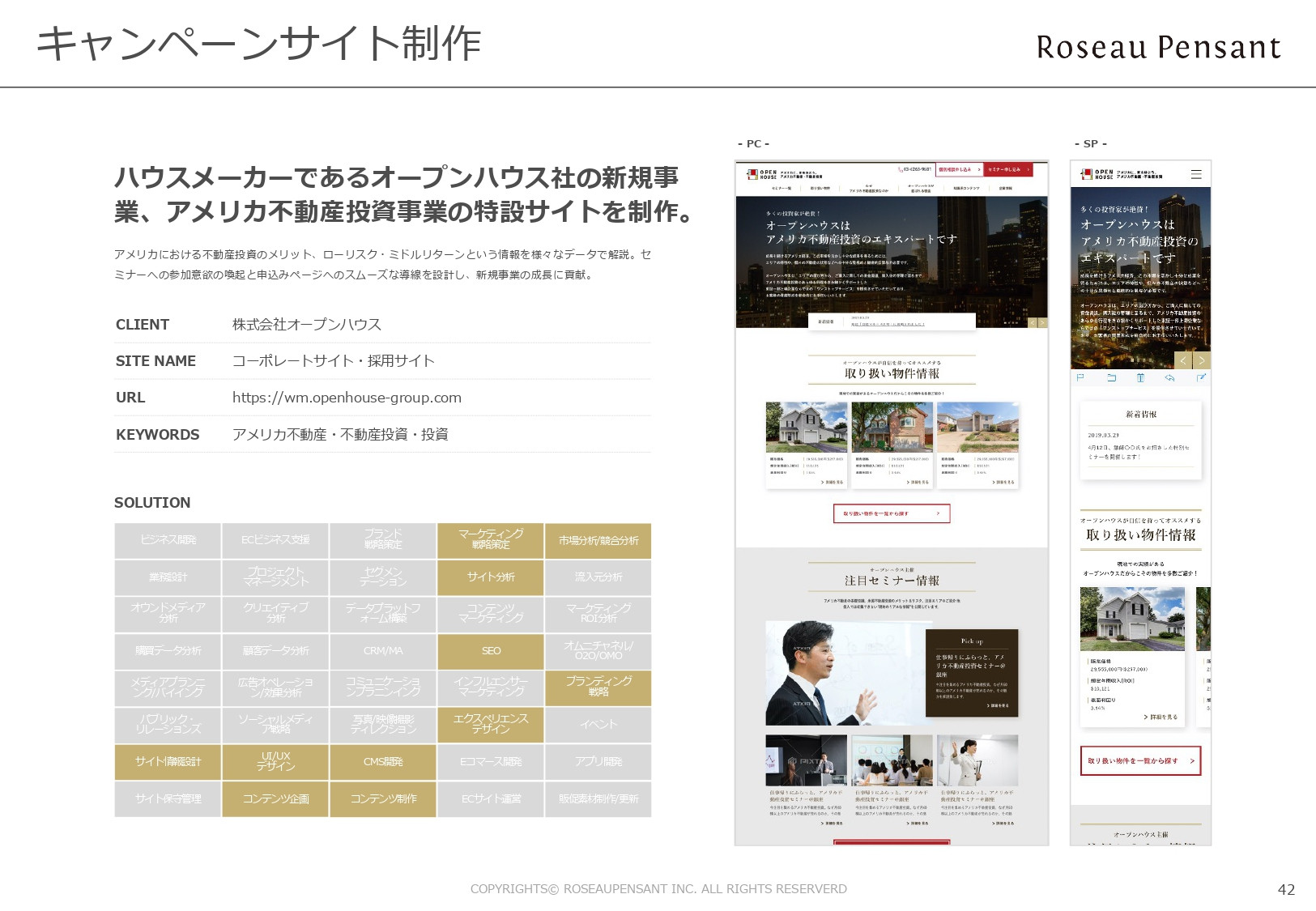This screenshot has height=911, width=1316.
Task: Click the share icon in the SP browser toolbar
Action: point(1200,378)
